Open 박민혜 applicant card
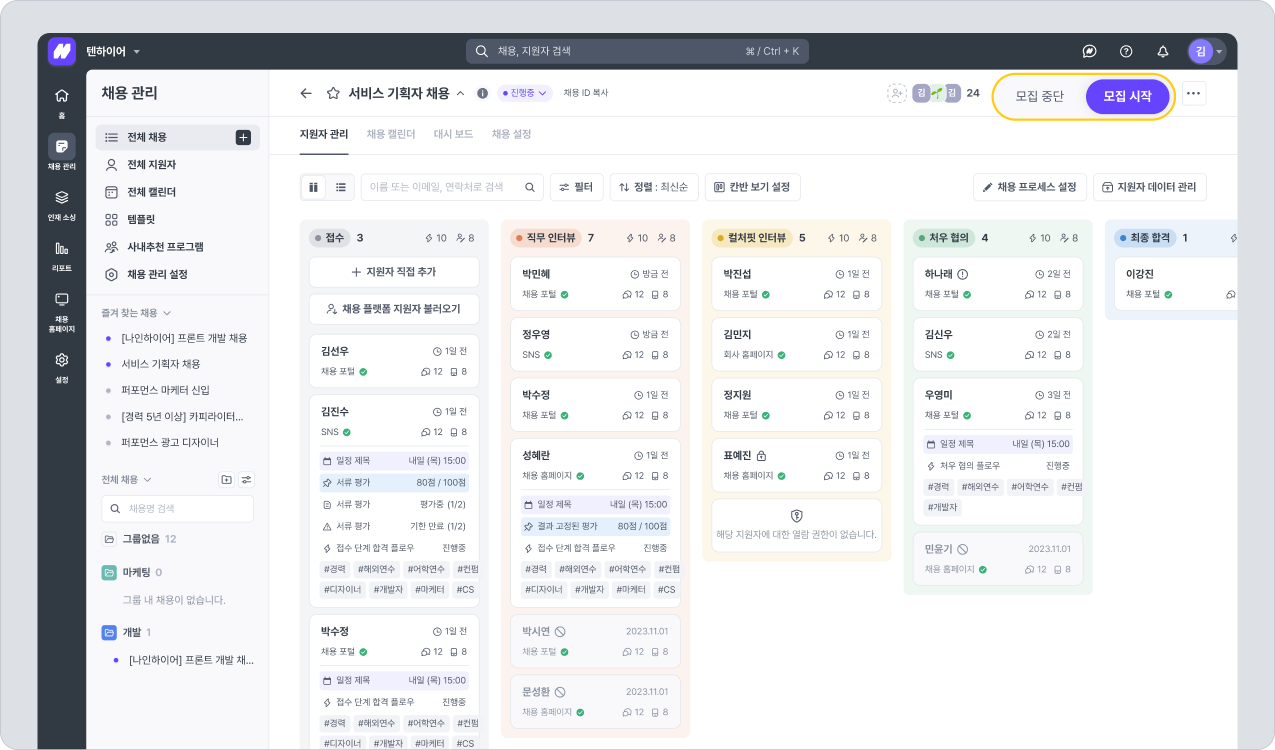 595,283
